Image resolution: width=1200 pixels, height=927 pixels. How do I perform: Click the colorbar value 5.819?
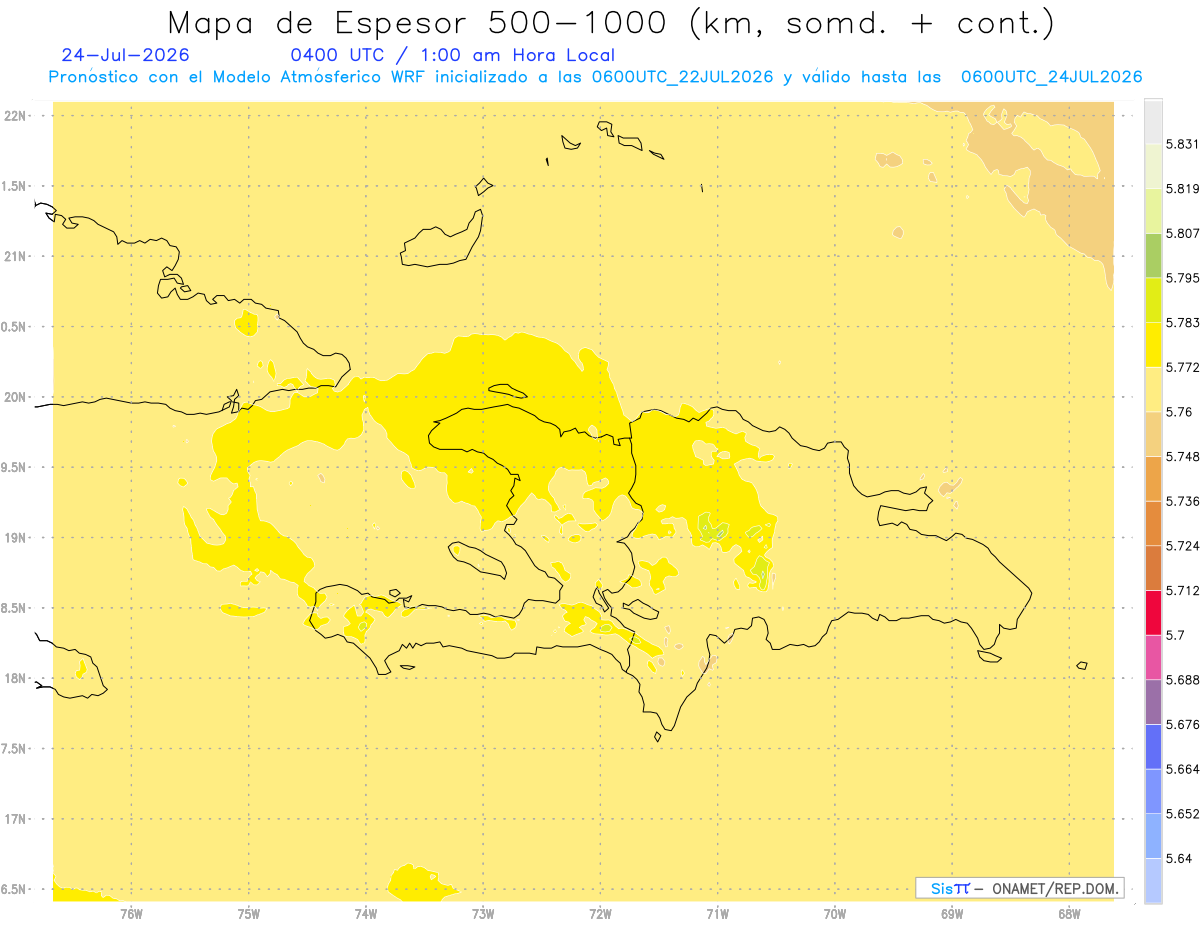(x=1183, y=188)
